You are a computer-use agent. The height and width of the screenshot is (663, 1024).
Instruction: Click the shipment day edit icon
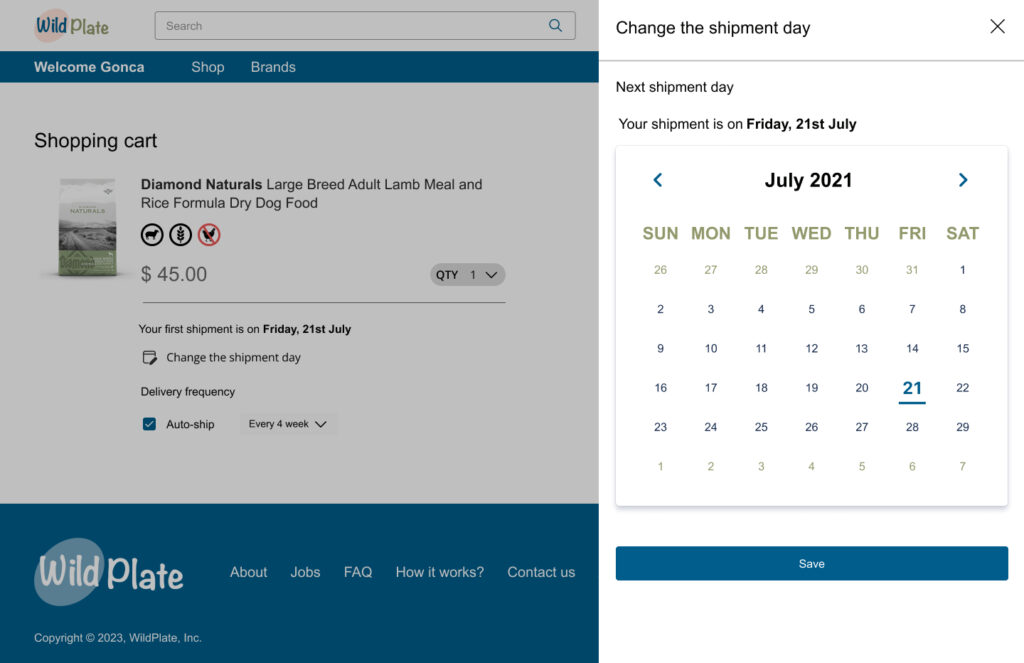pos(150,357)
